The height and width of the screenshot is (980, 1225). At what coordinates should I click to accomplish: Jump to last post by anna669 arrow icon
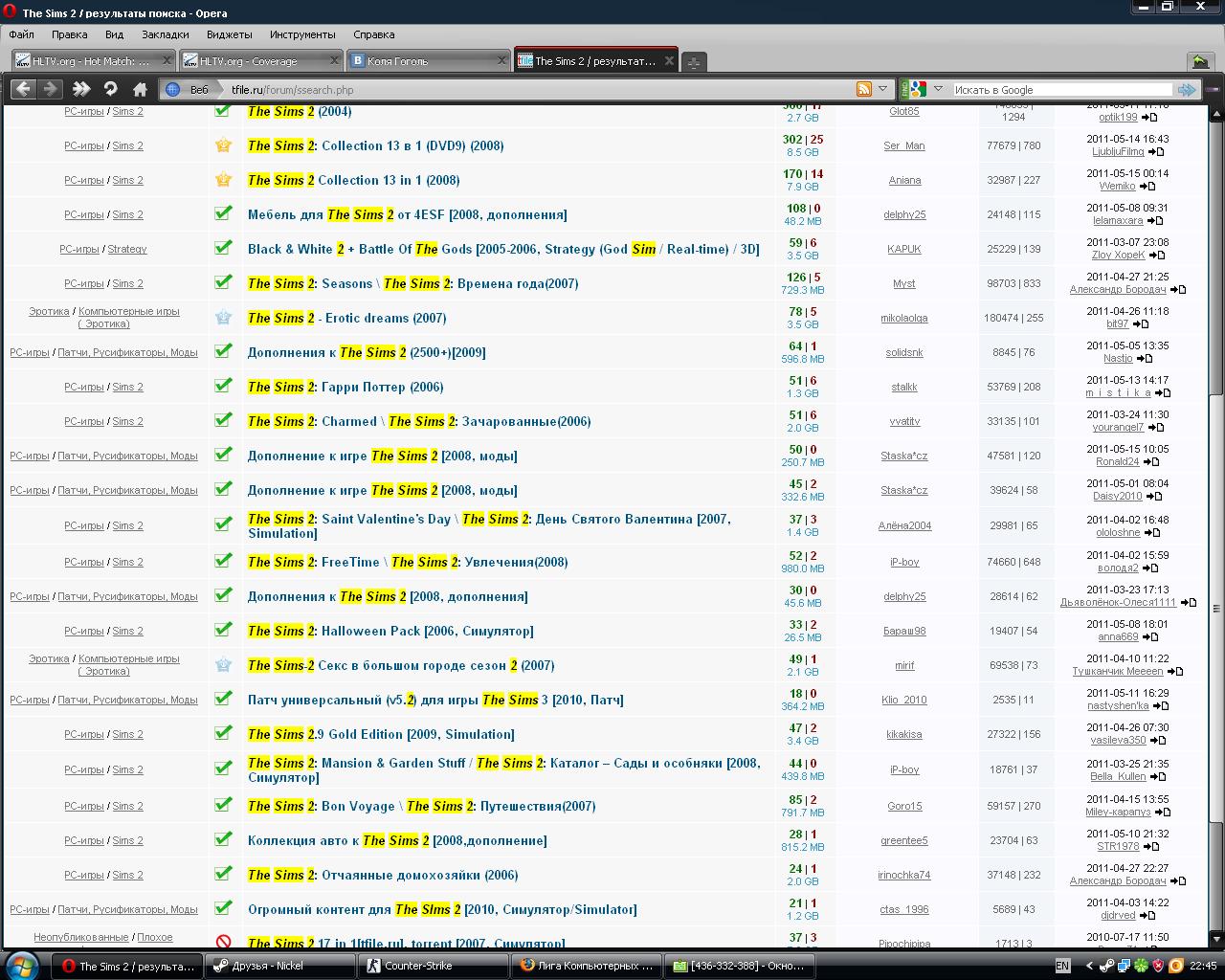(1149, 637)
